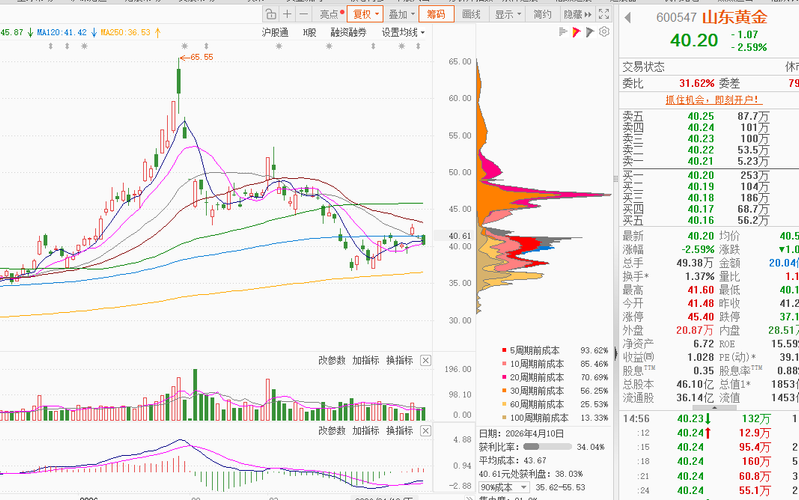Click the unlock padlock icon in toolbar
The width and height of the screenshot is (799, 500).
271,14
